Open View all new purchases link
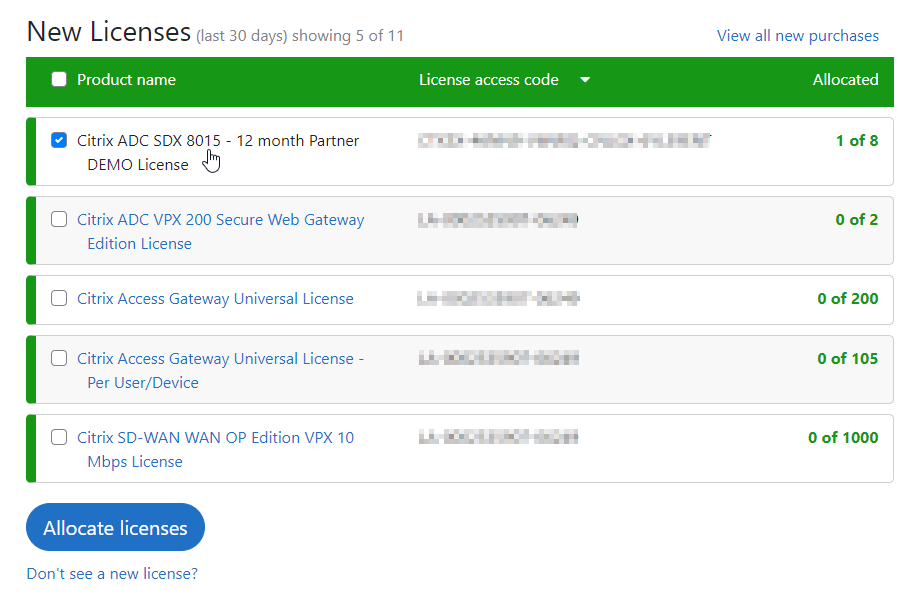 pyautogui.click(x=797, y=36)
